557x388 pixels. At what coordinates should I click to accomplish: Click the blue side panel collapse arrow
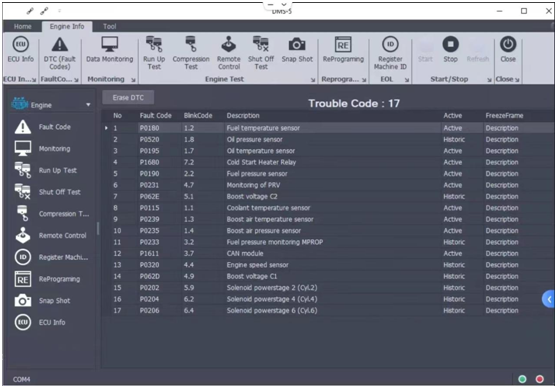click(x=548, y=299)
